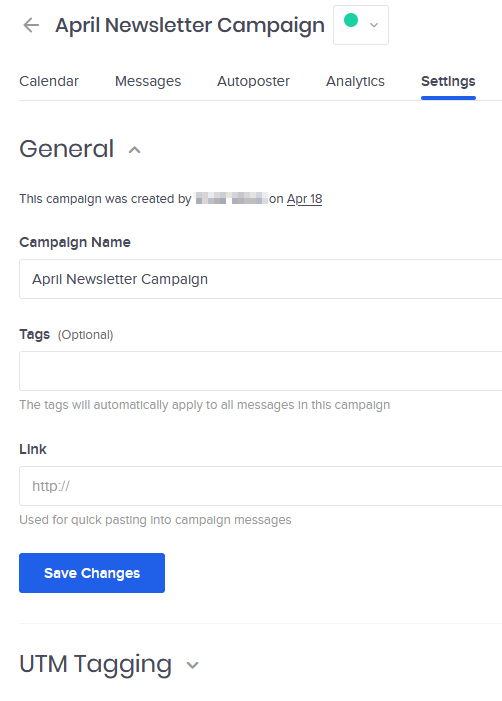Open the campaign status dropdown chevron
The height and width of the screenshot is (701, 502).
pyautogui.click(x=374, y=25)
